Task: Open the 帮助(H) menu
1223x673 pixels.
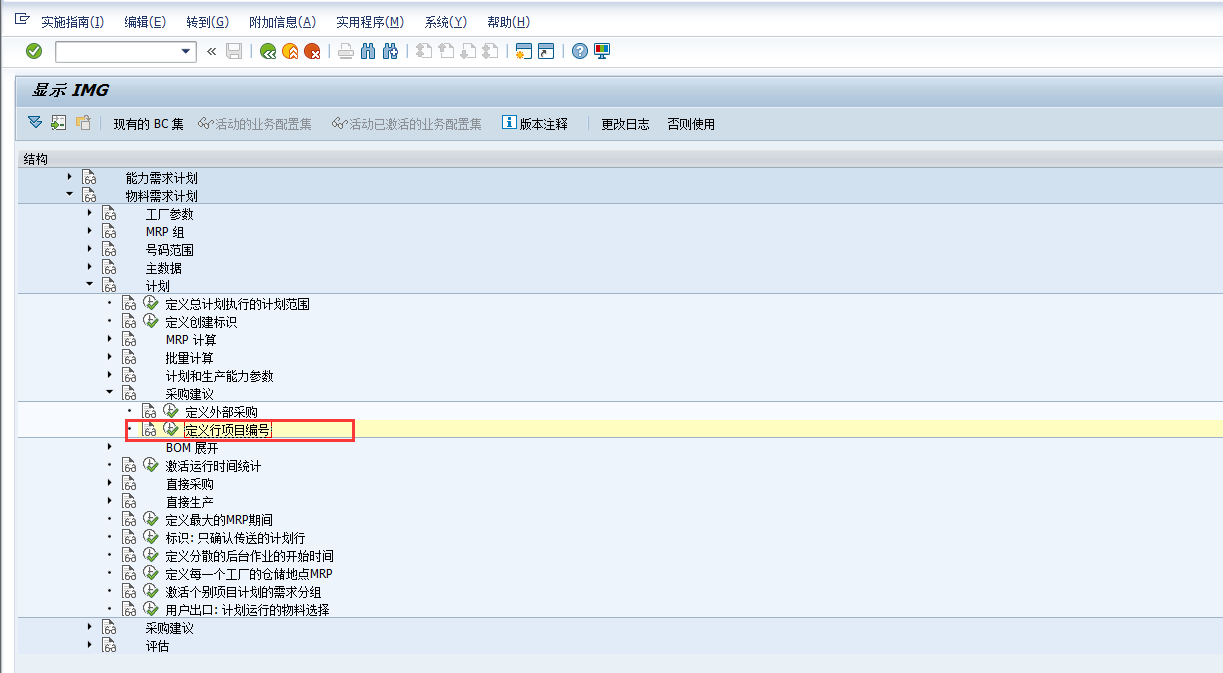Action: tap(508, 22)
